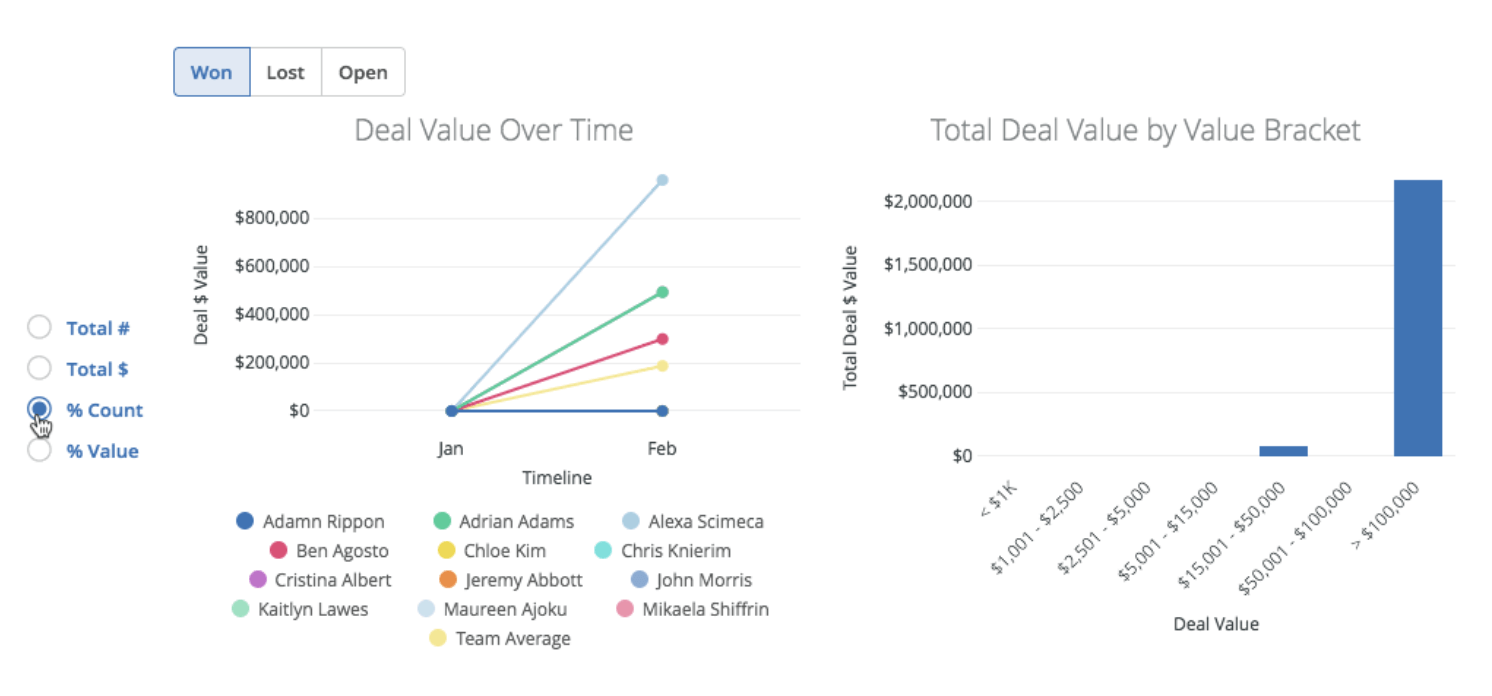Select the % Value radio option
This screenshot has height=696, width=1492.
pyautogui.click(x=40, y=451)
